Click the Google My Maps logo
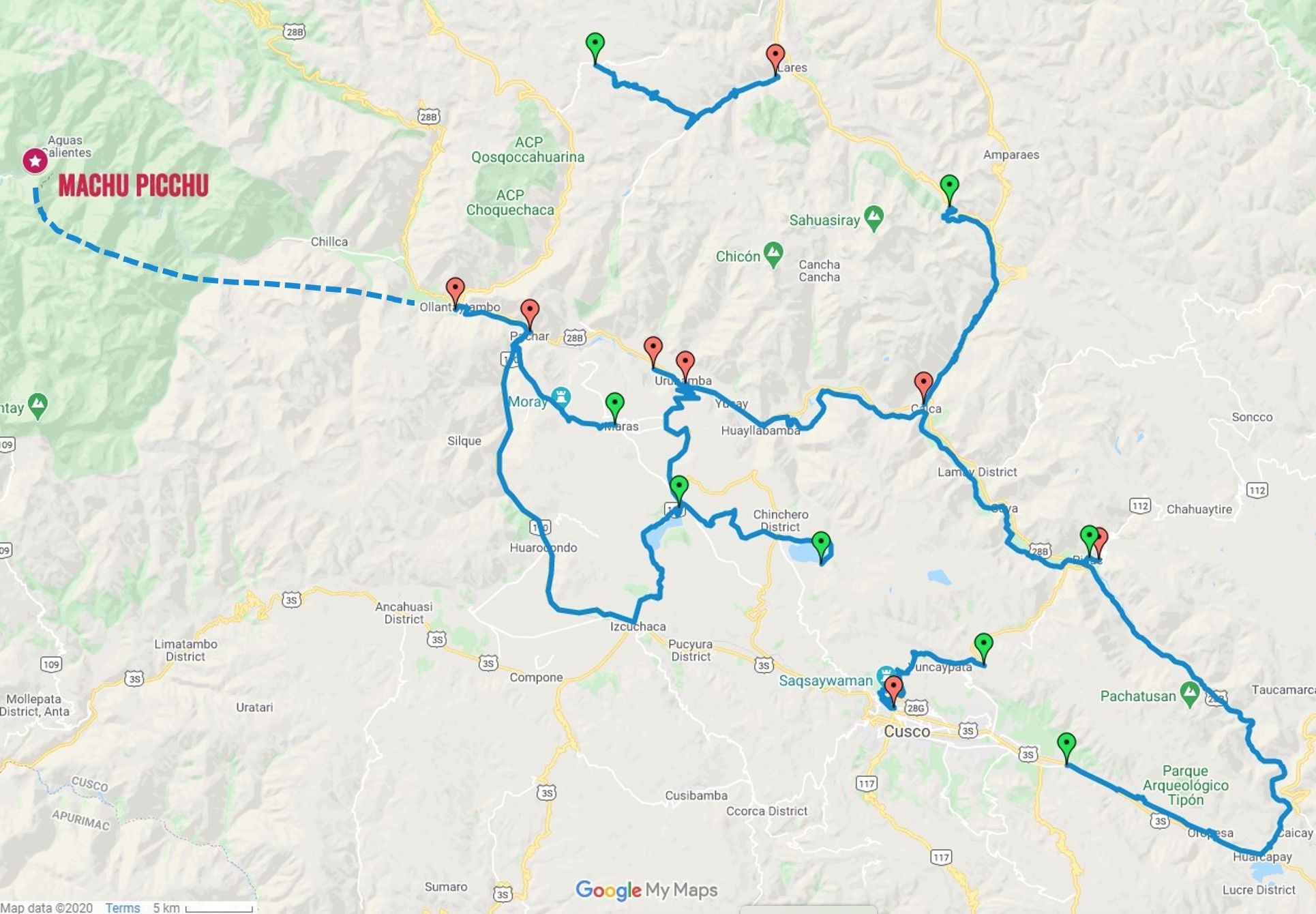Screen dimensions: 1316x914 pos(646,889)
